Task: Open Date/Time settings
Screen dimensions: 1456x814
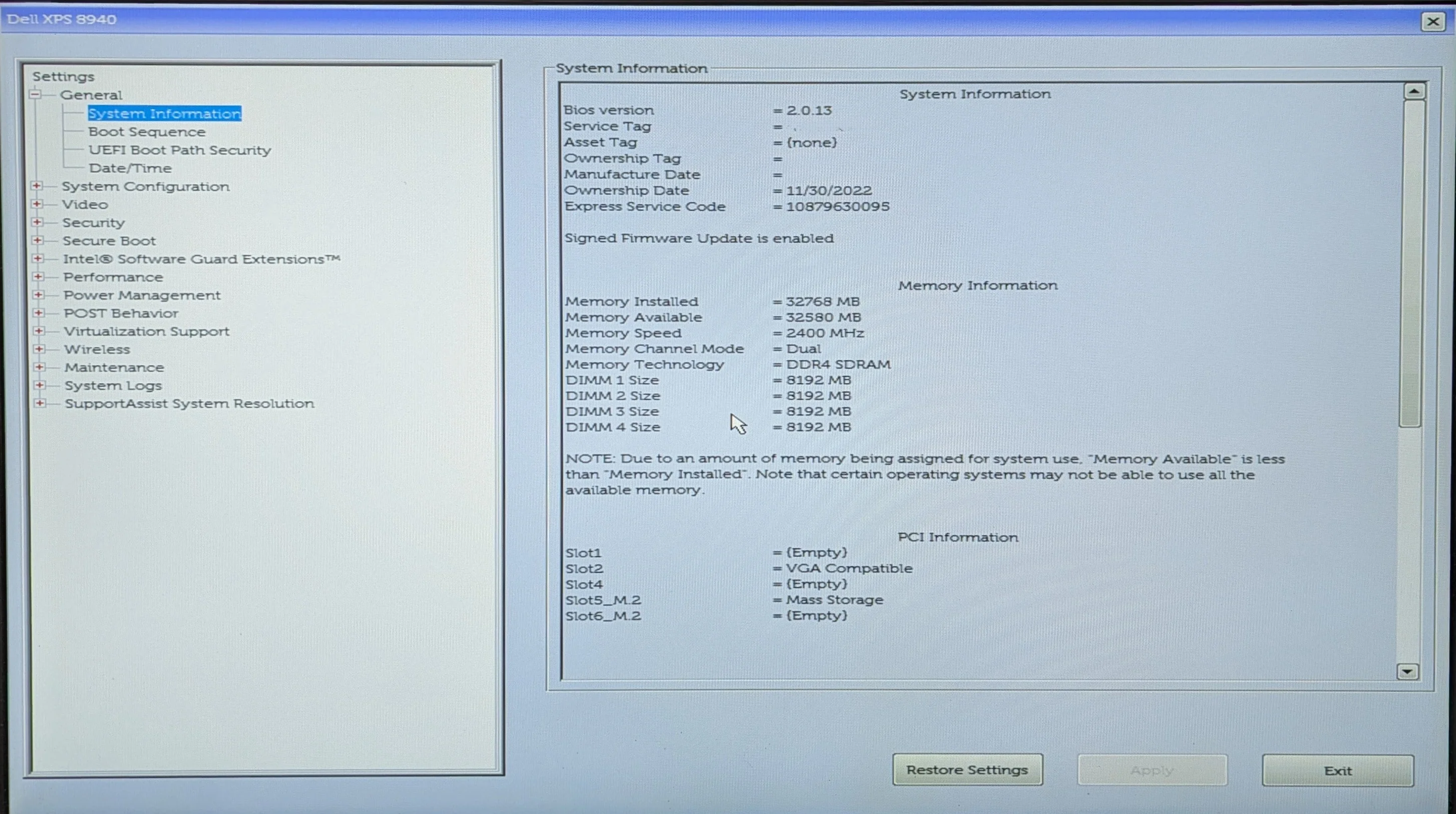Action: pyautogui.click(x=130, y=168)
